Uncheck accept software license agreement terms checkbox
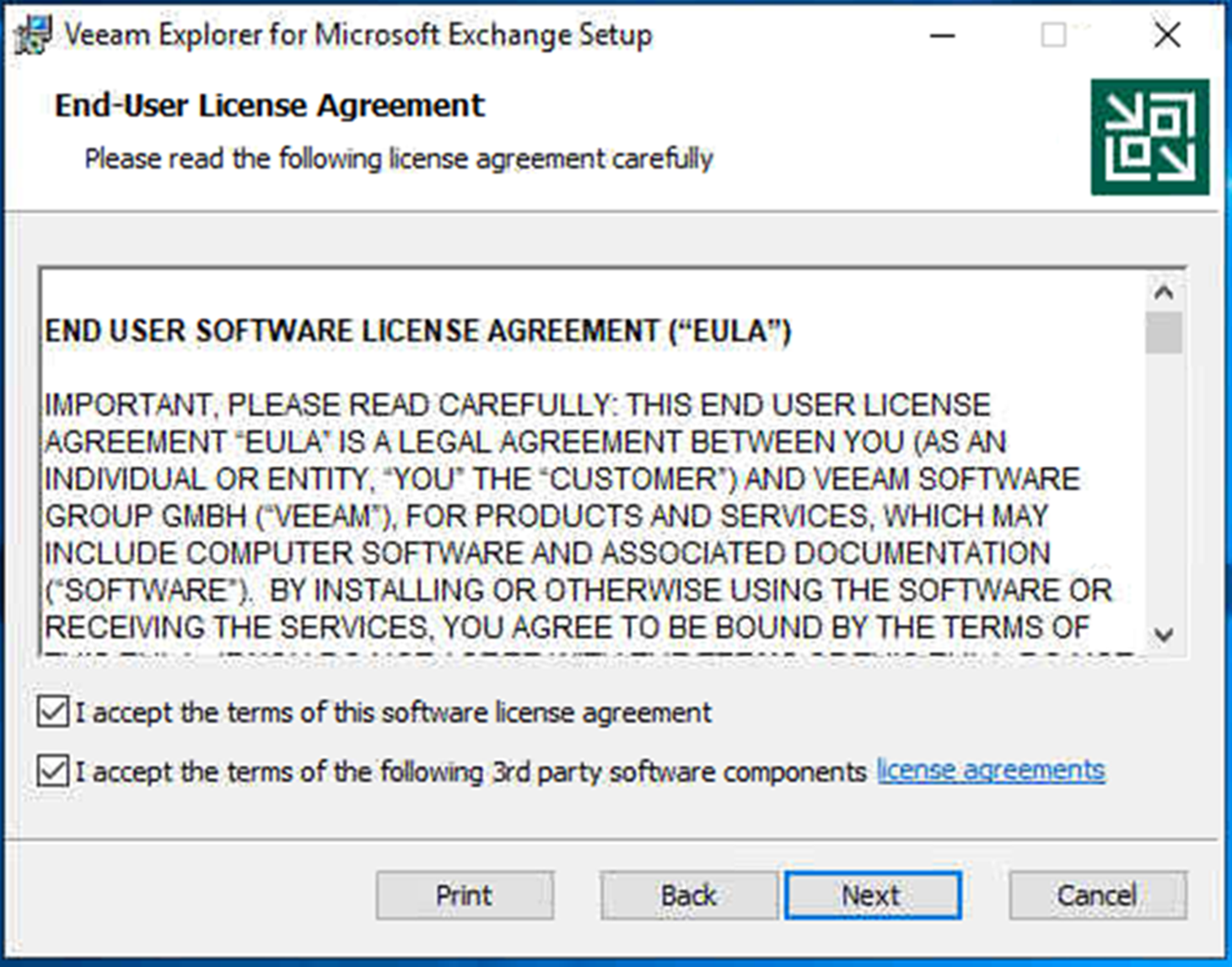The width and height of the screenshot is (1232, 967). (x=53, y=712)
